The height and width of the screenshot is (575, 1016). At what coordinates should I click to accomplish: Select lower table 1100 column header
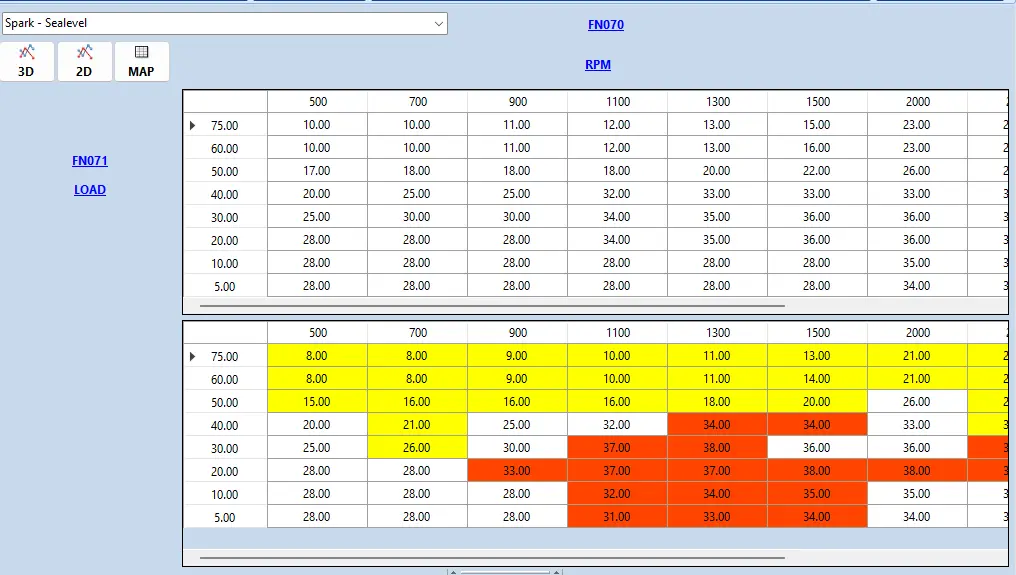[x=618, y=333]
